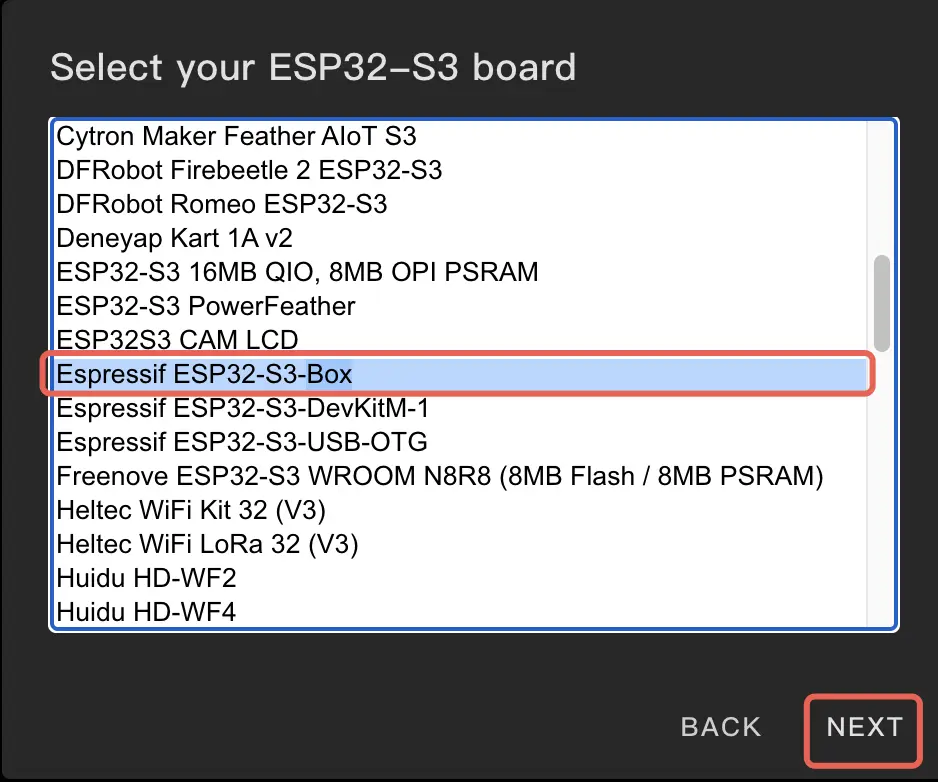
Task: Select DFRobot Romeo ESP32-S3 entry
Action: (x=222, y=204)
